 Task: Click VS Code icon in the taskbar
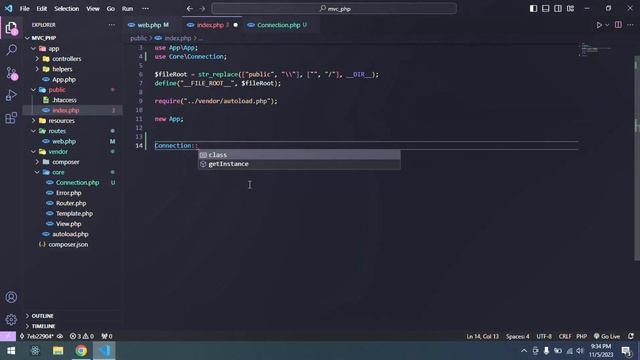(104, 351)
